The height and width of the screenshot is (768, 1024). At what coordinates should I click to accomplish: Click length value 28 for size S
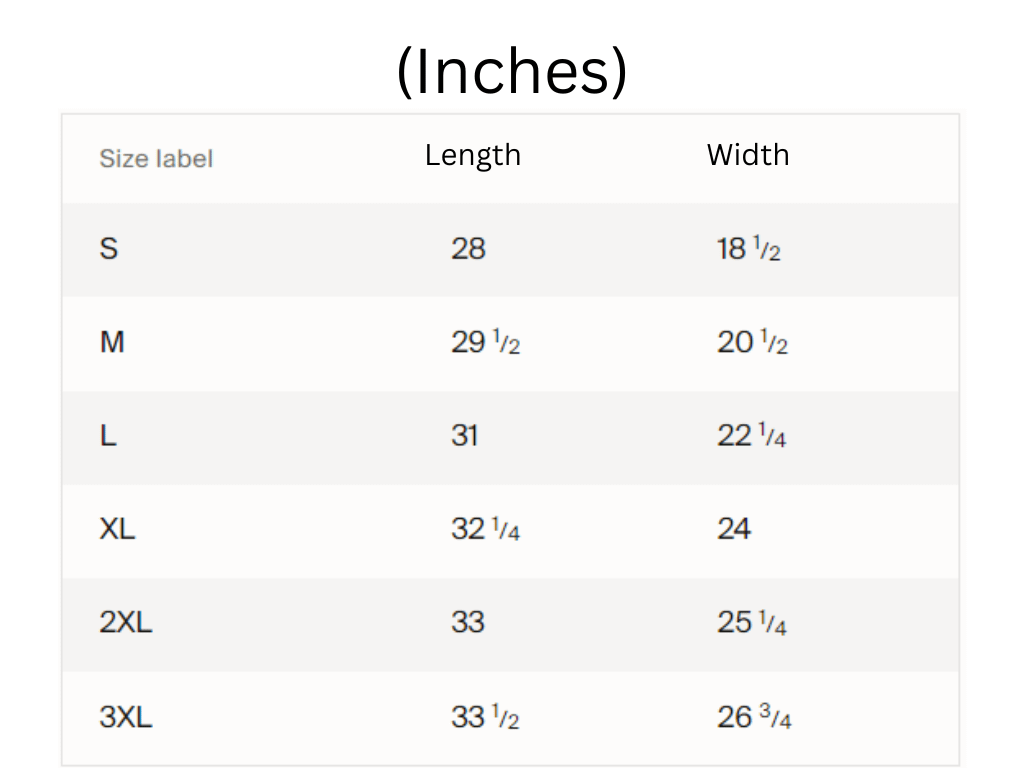coord(468,248)
